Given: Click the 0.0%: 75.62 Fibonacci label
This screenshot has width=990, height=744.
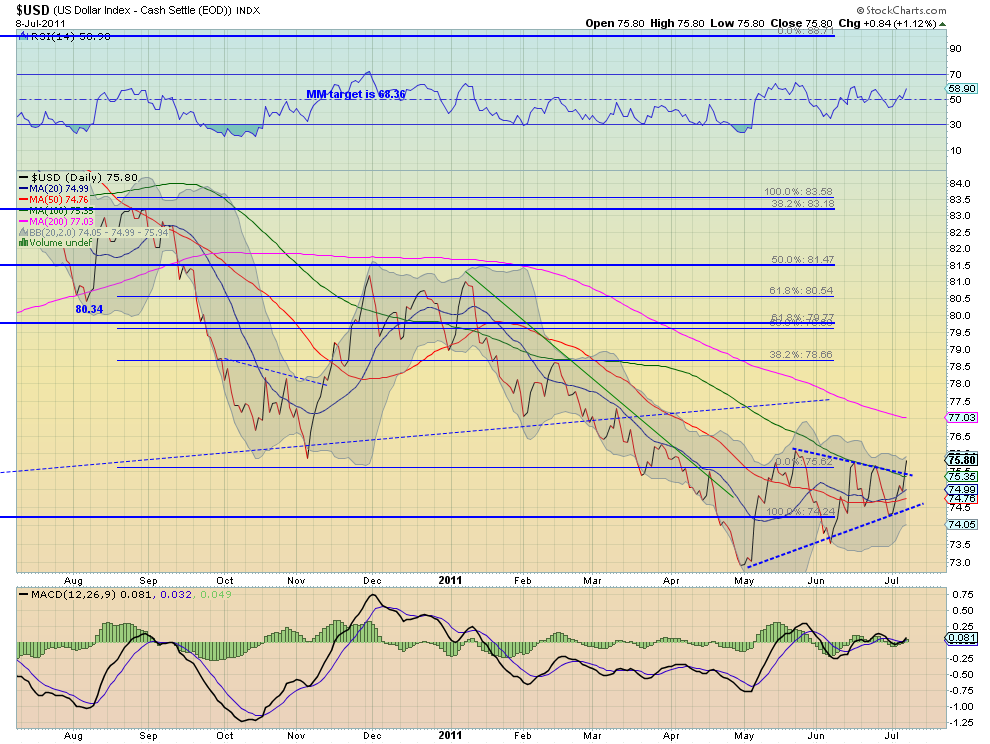Looking at the screenshot, I should (803, 461).
